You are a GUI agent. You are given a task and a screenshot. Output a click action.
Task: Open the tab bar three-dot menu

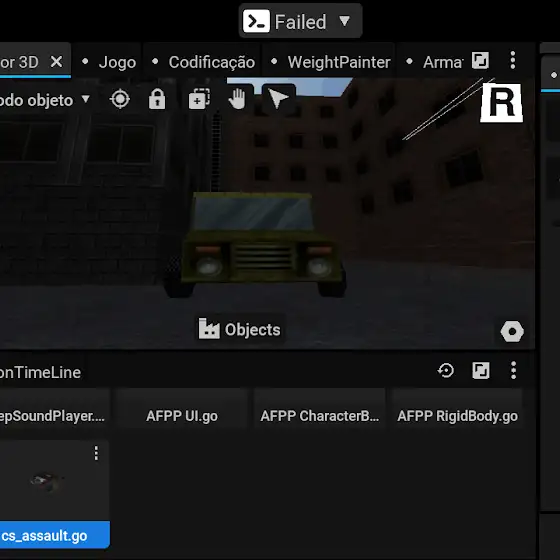pos(512,60)
